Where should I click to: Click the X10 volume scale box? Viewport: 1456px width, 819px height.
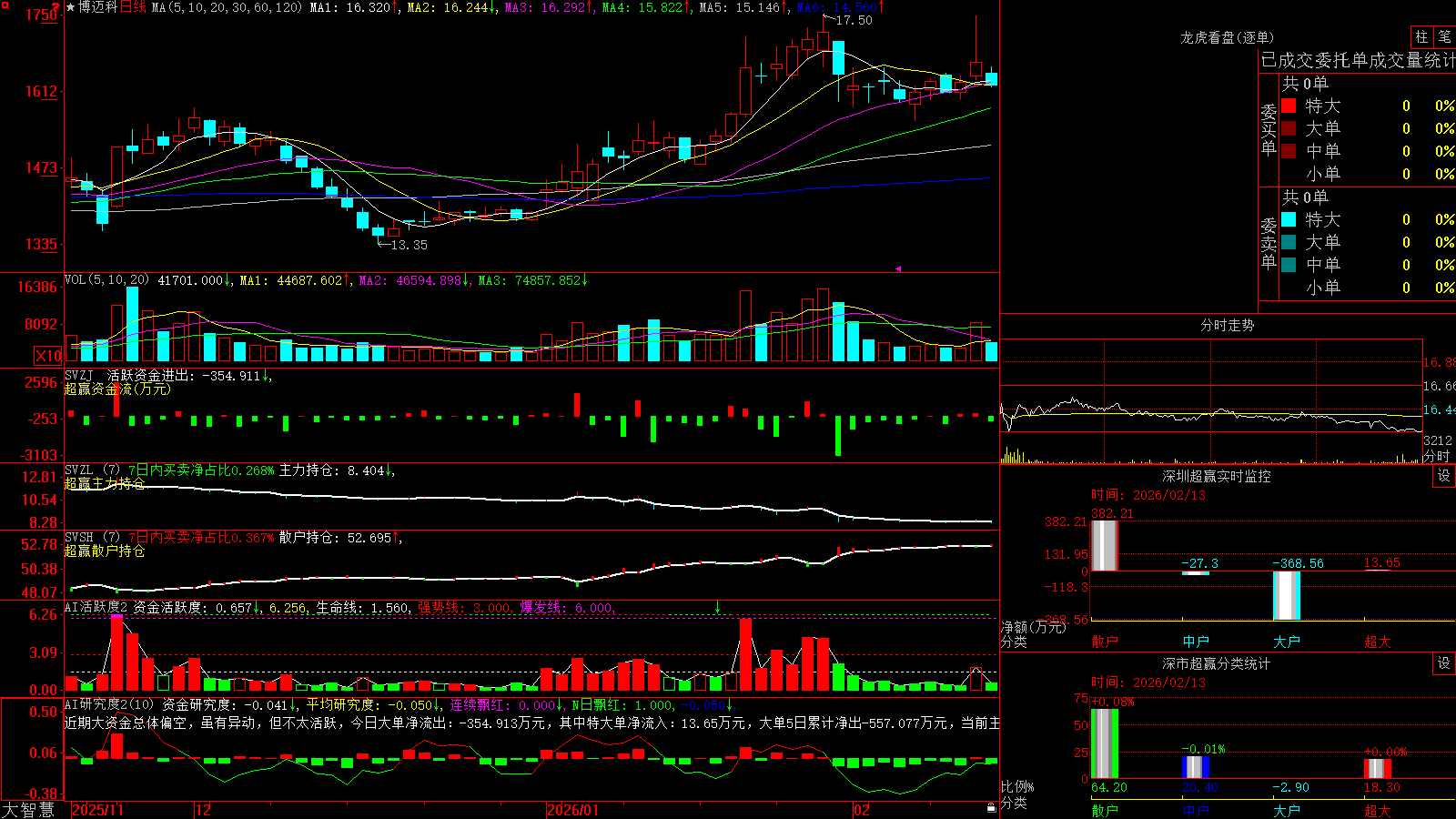click(47, 356)
